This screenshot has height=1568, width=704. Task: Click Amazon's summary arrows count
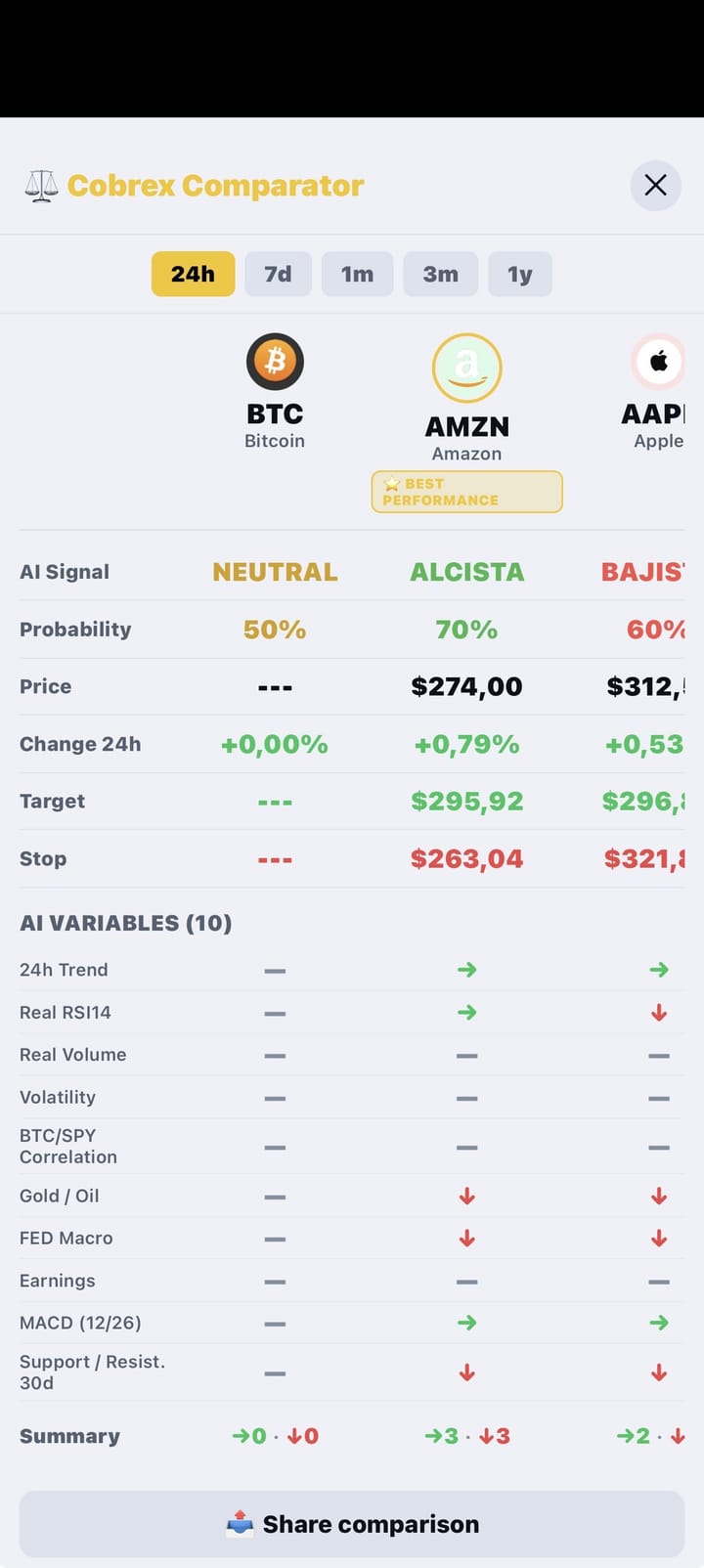pos(467,1436)
